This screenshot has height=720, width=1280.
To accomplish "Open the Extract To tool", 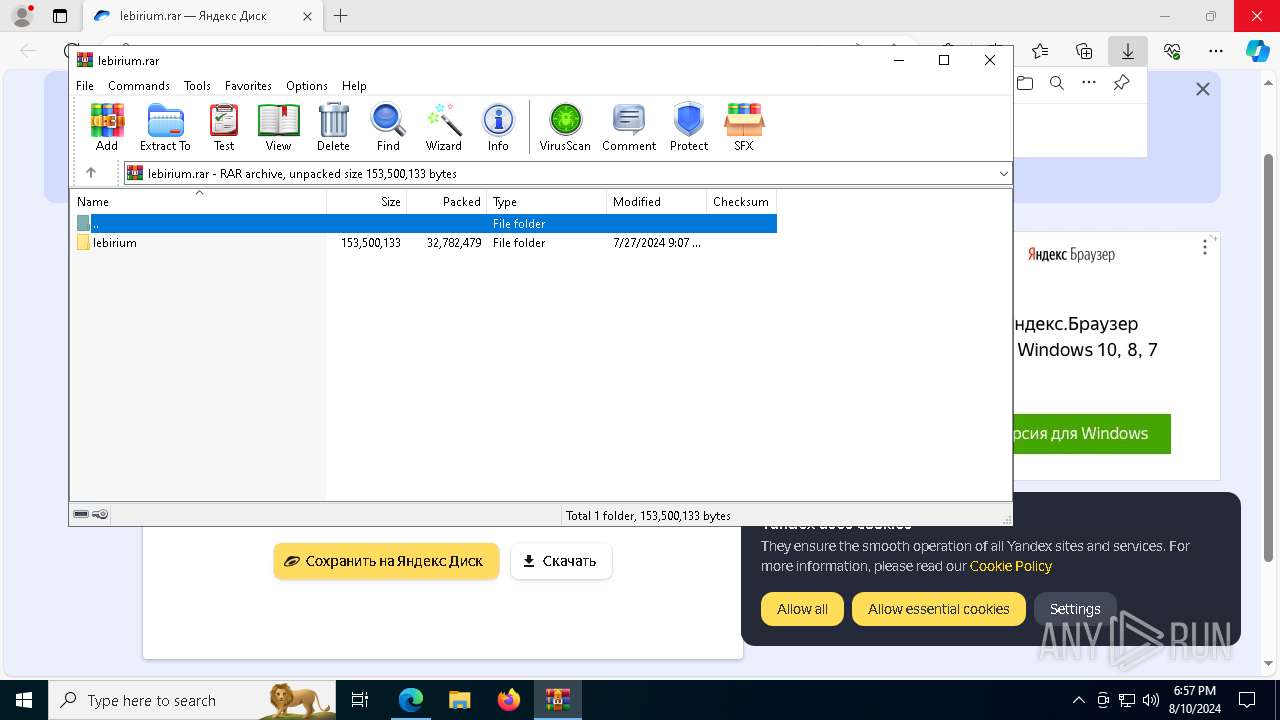I will point(165,127).
